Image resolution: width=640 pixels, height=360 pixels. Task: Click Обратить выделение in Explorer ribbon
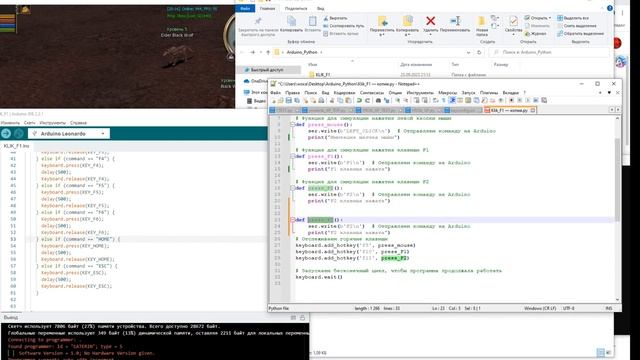[580, 33]
